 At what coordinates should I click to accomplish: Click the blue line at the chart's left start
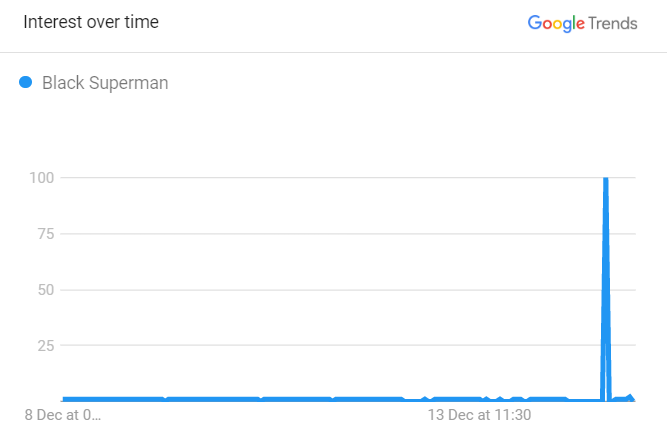[65, 399]
